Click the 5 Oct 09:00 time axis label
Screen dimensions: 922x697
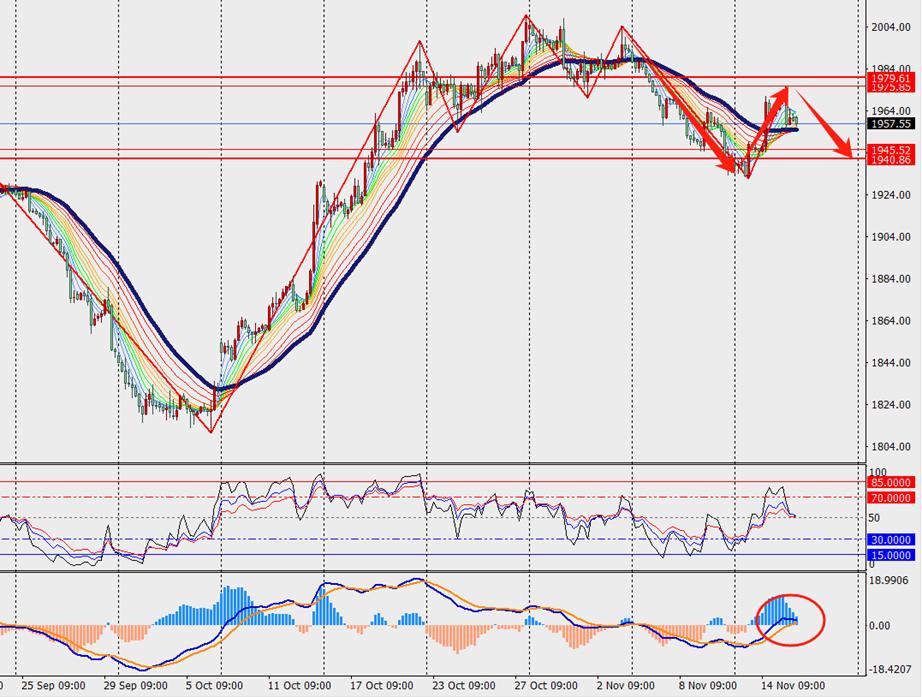(214, 686)
